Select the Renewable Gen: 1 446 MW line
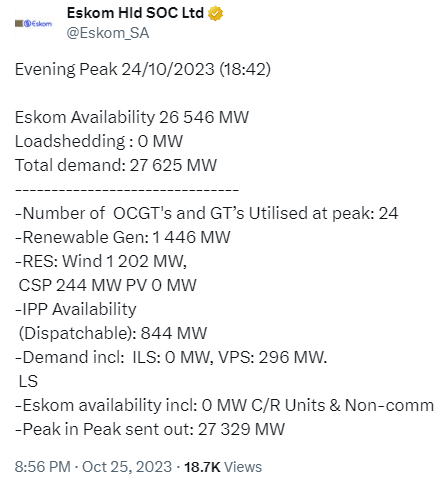Screen dimensions: 447x482 pyautogui.click(x=122, y=237)
